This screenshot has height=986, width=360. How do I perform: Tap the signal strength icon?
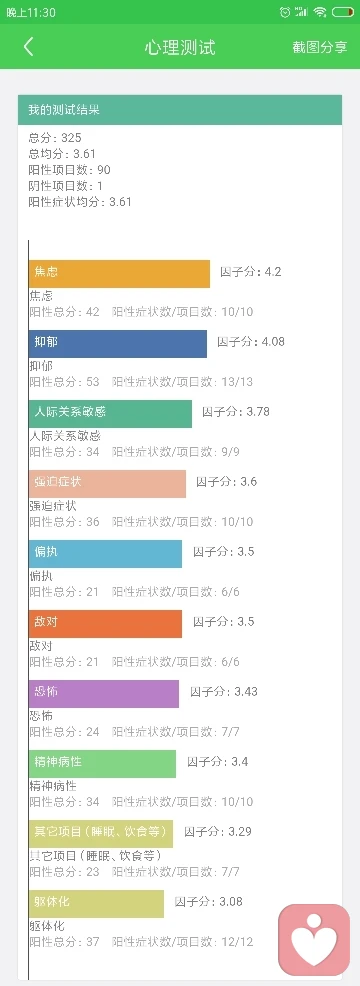(x=302, y=12)
